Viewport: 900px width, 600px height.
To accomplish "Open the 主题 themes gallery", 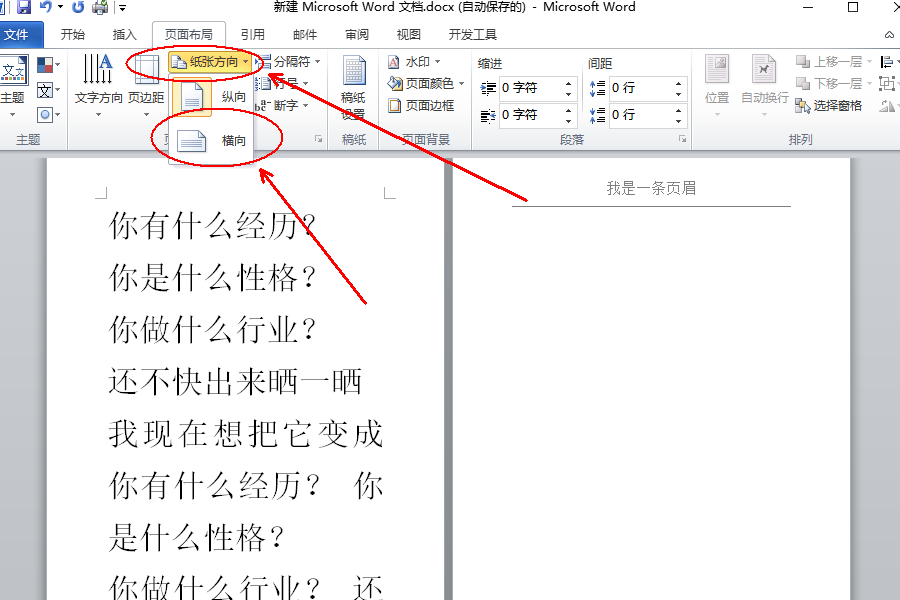I will point(13,86).
